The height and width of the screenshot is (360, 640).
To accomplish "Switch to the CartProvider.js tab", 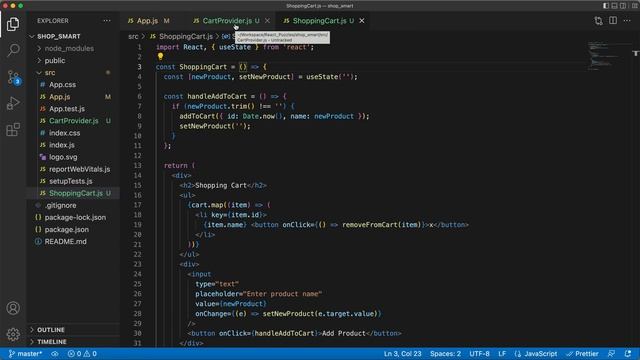I will point(227,20).
